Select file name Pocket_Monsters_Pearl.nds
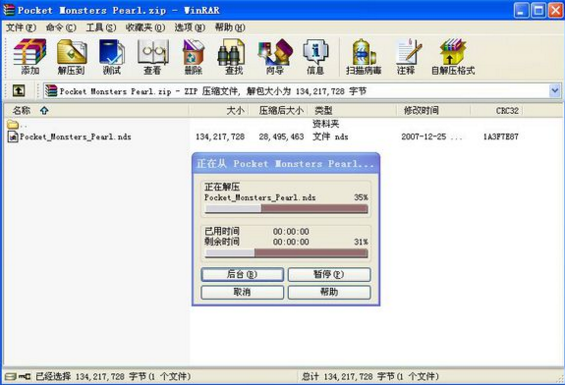The width and height of the screenshot is (565, 385). click(x=75, y=137)
